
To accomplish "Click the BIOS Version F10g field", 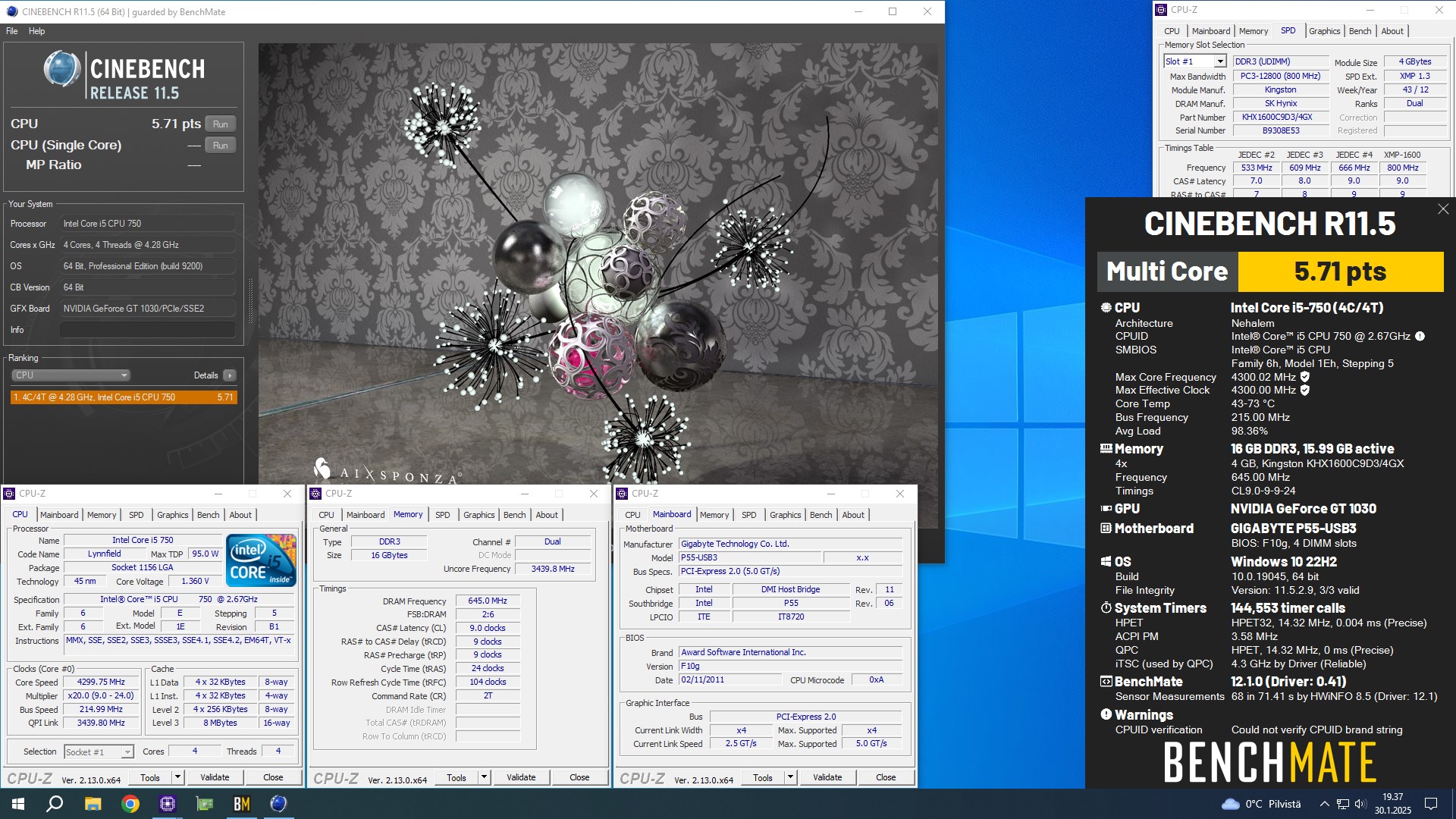I will pos(791,666).
